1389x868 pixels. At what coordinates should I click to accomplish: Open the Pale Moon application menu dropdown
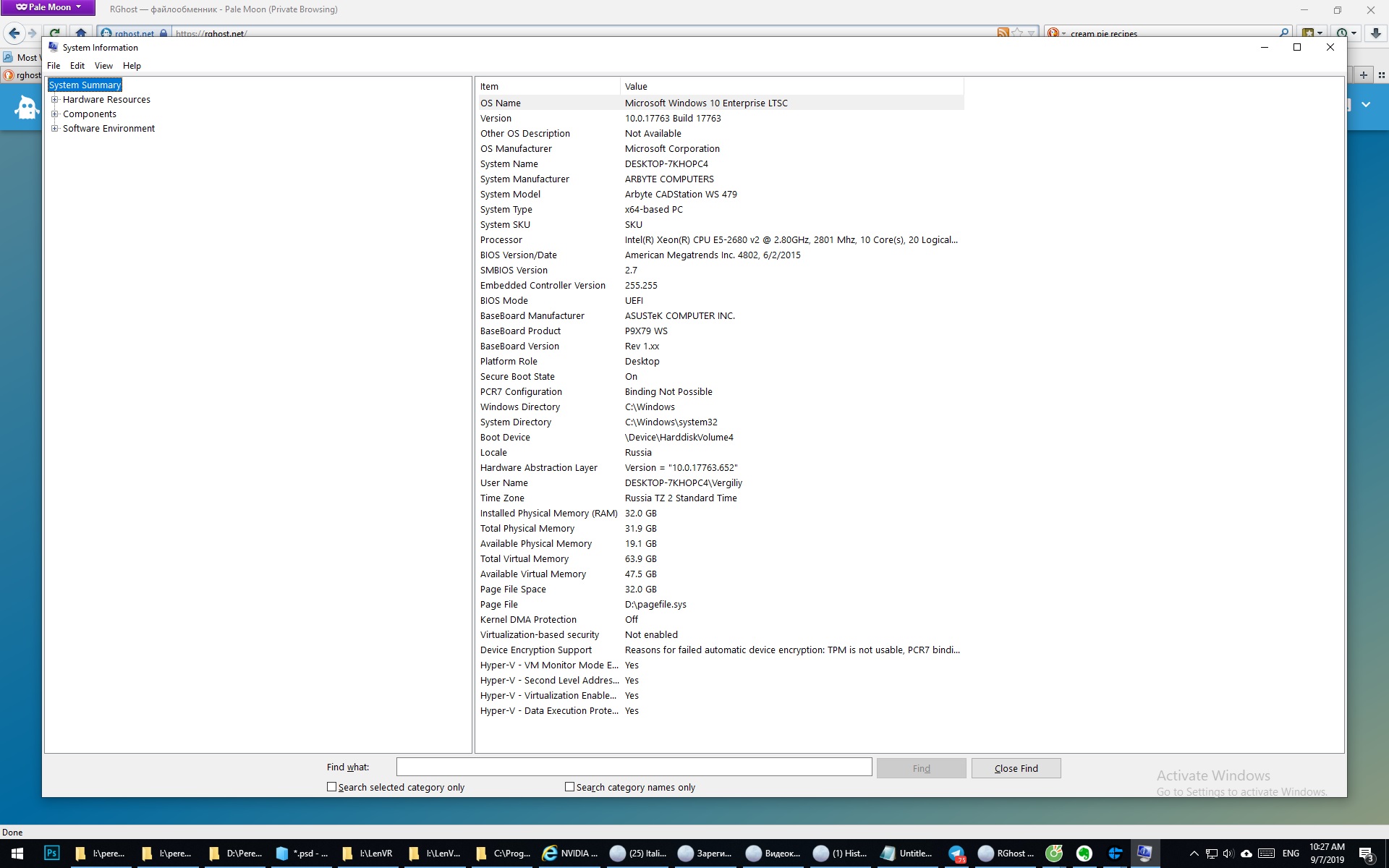coord(48,7)
